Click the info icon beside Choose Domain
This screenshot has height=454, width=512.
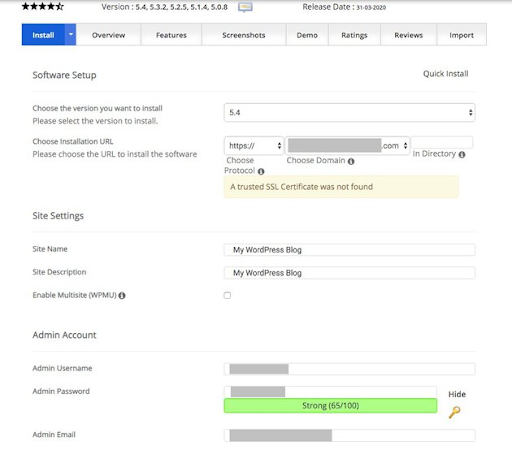tap(351, 161)
